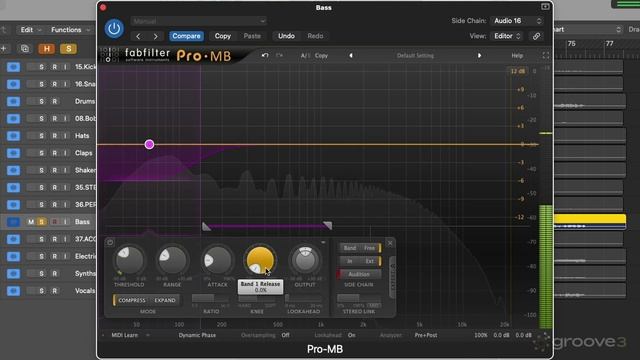Click the Copy button in plugin header
The height and width of the screenshot is (360, 640).
point(223,36)
